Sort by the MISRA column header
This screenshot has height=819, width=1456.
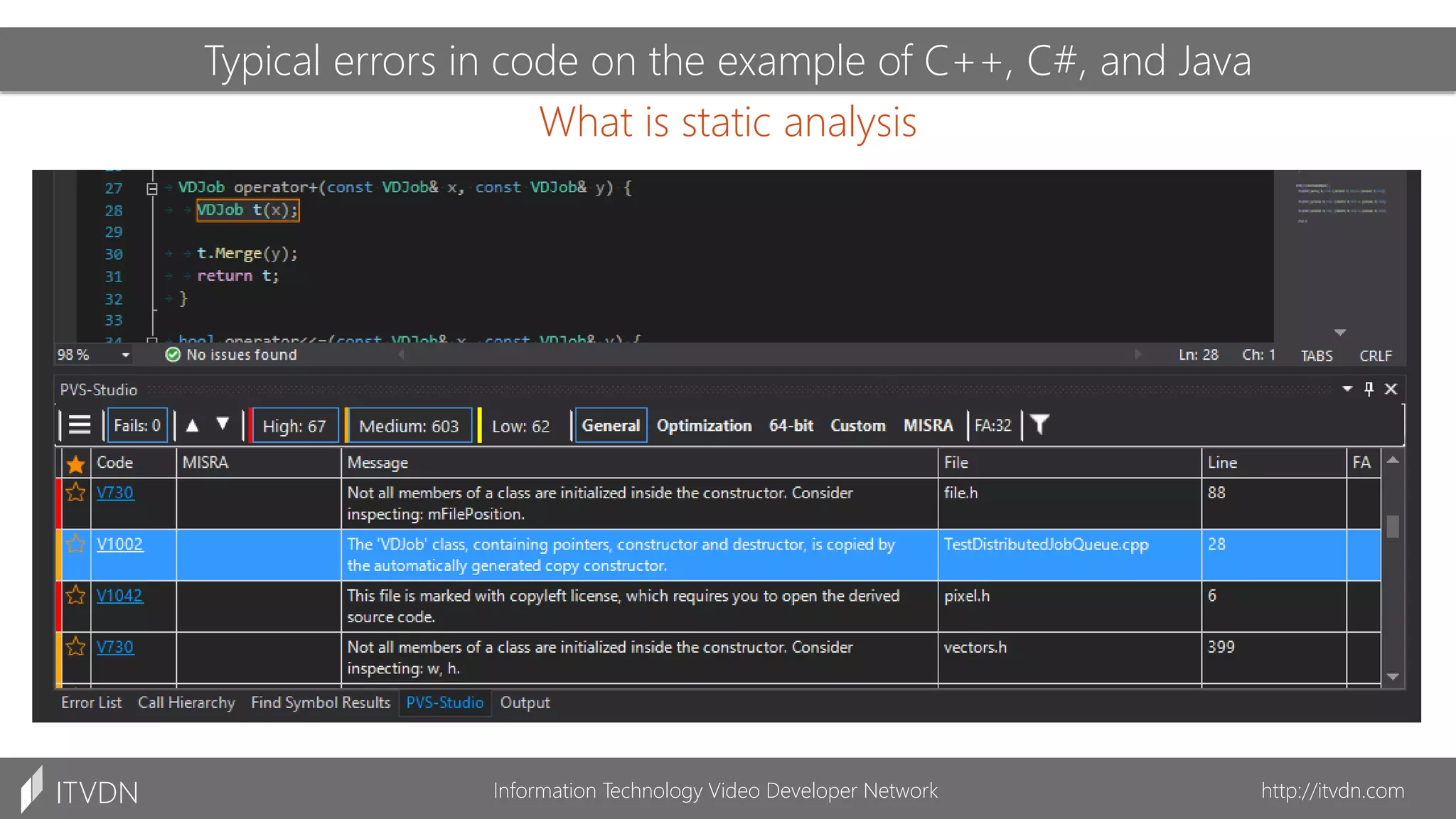(258, 462)
